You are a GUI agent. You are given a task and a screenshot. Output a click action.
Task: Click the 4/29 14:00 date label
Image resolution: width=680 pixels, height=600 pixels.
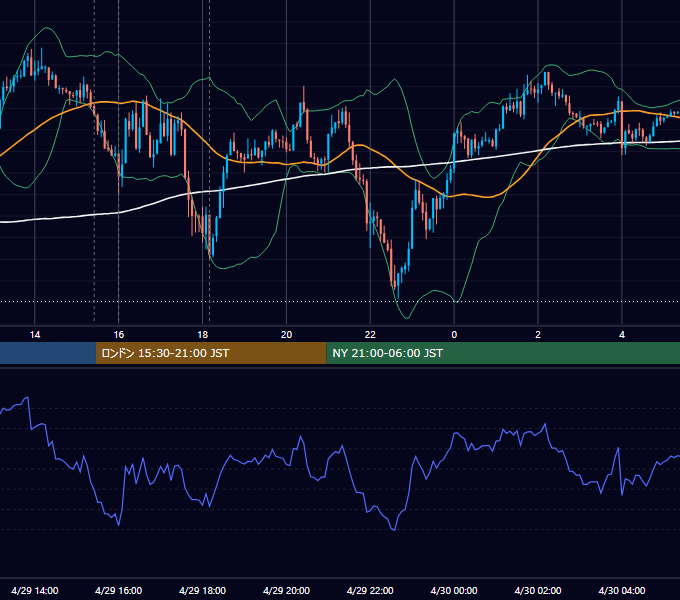coord(35,590)
